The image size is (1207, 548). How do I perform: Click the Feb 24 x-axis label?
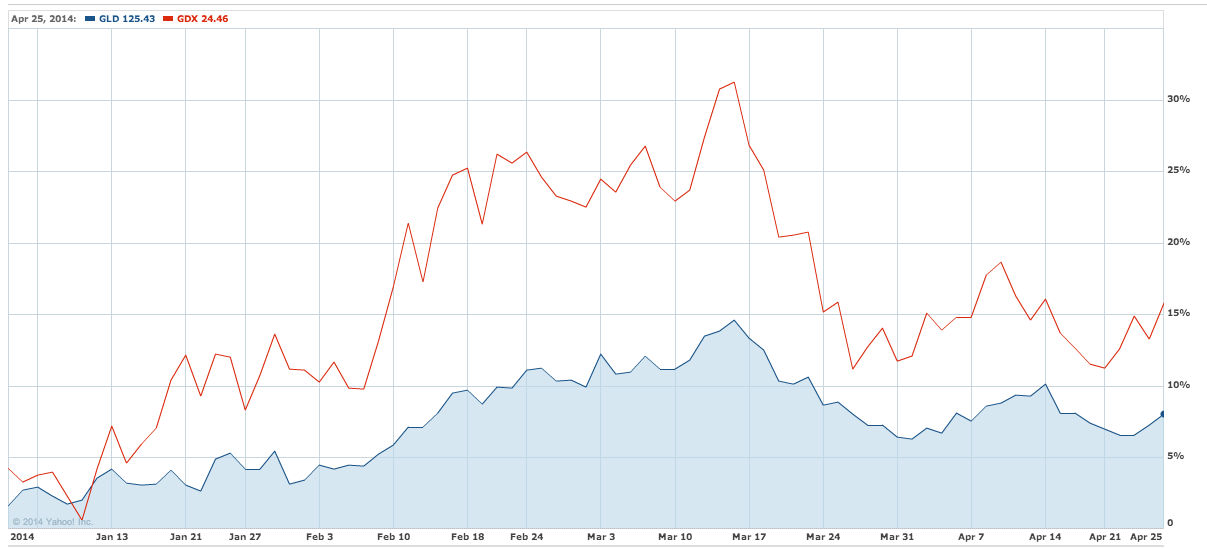(526, 537)
